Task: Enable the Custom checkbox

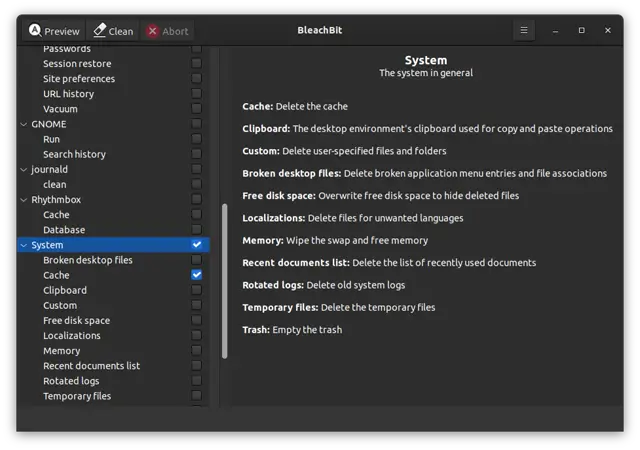Action: pyautogui.click(x=197, y=305)
